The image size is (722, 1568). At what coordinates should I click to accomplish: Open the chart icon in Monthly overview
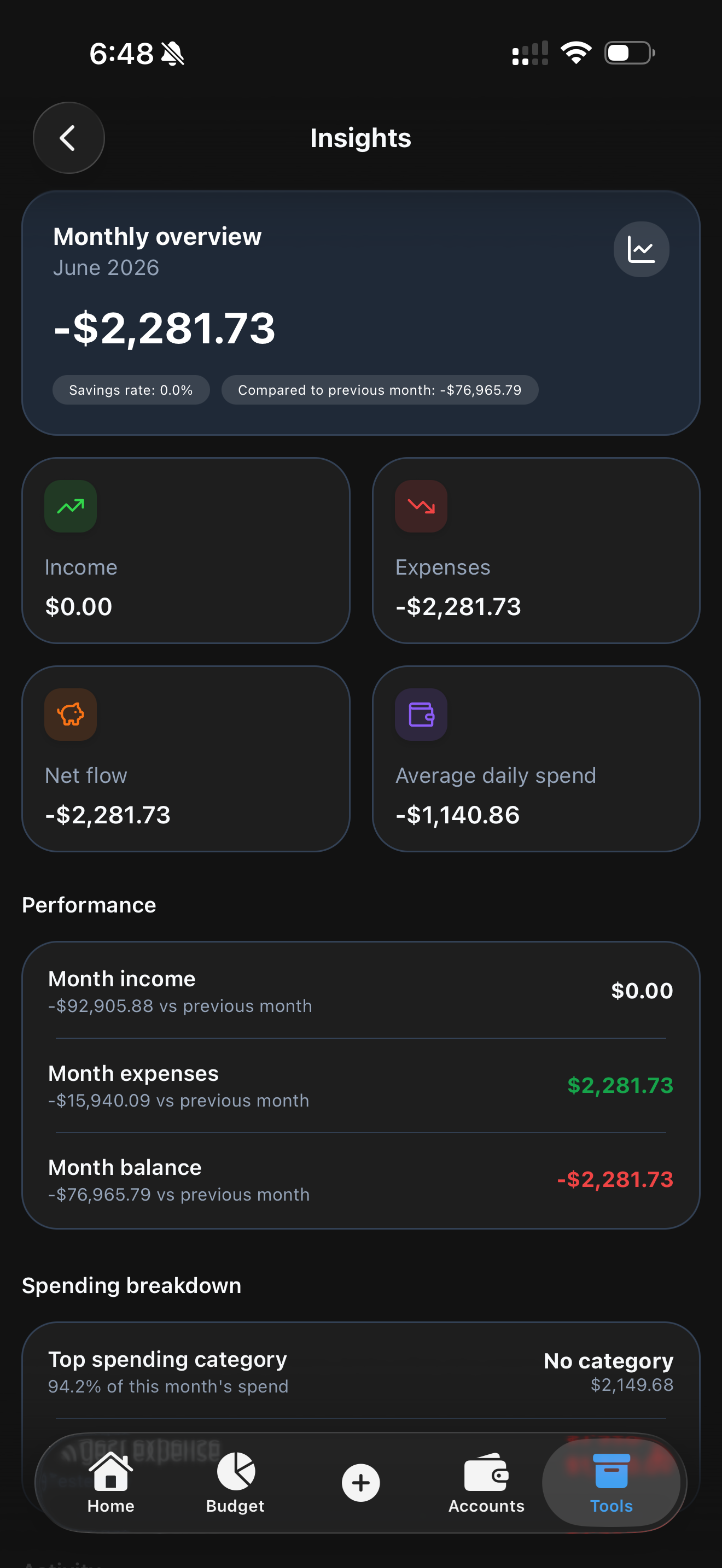coord(641,249)
